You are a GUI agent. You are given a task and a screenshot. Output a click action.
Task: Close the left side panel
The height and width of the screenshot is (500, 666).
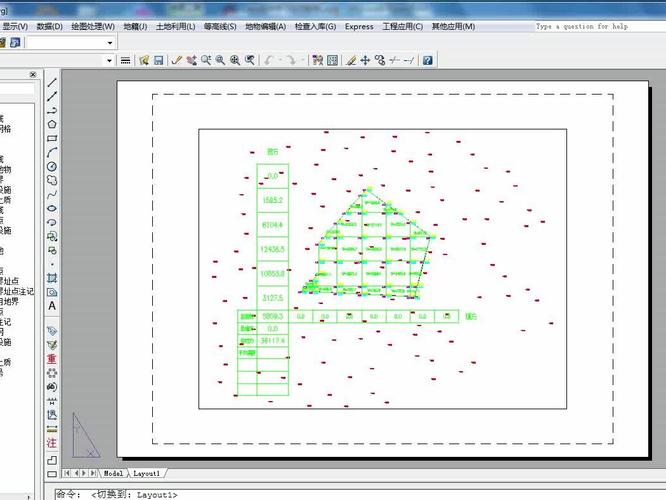pyautogui.click(x=33, y=75)
